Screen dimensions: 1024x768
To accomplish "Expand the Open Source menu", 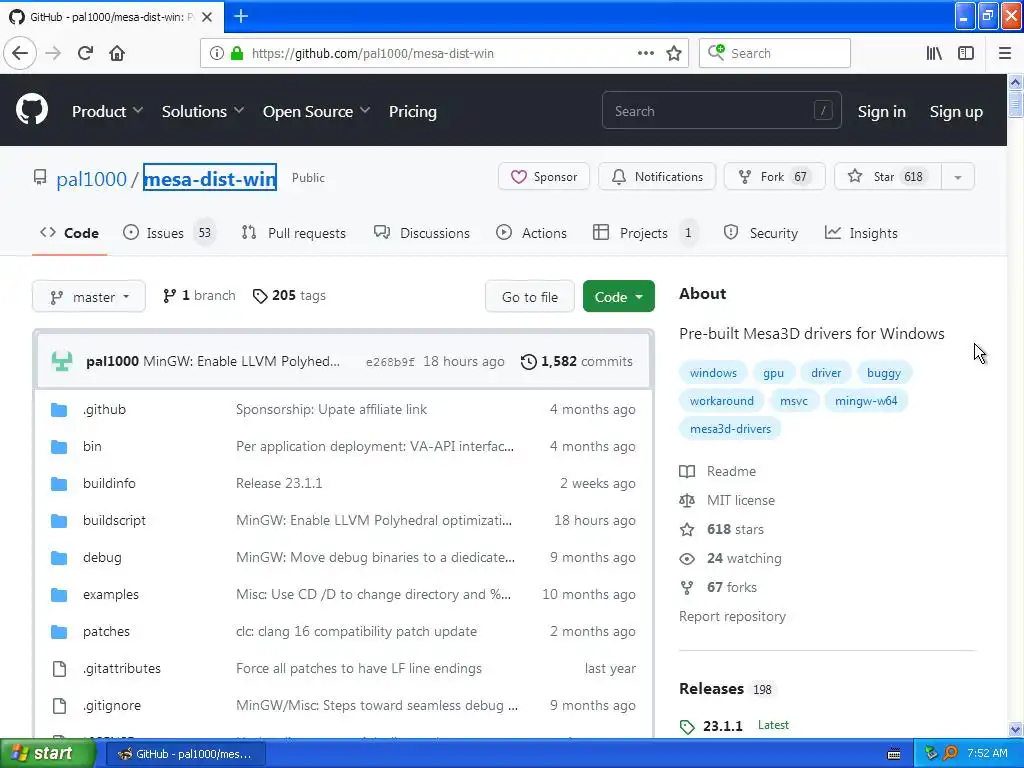I will click(317, 112).
